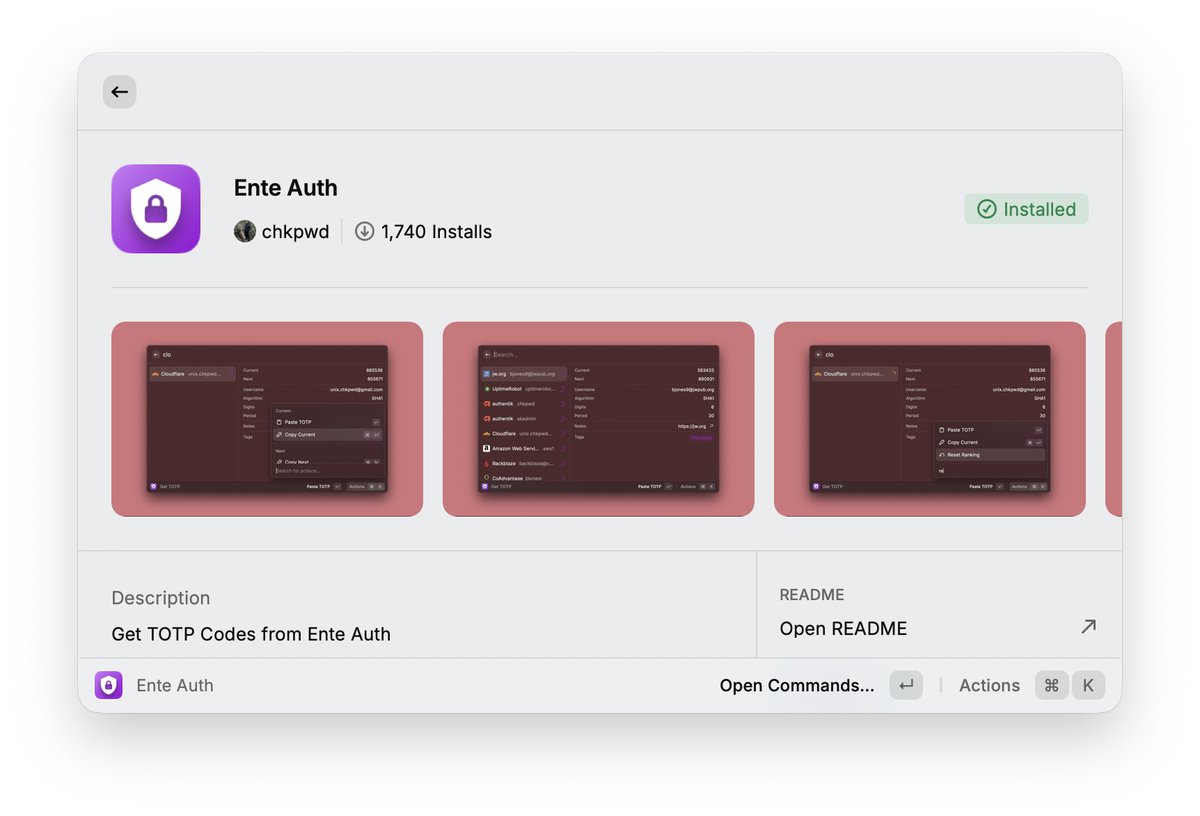Viewport: 1200px width, 816px height.
Task: Click Get TOTP Codes from Ente Auth text
Action: click(251, 634)
